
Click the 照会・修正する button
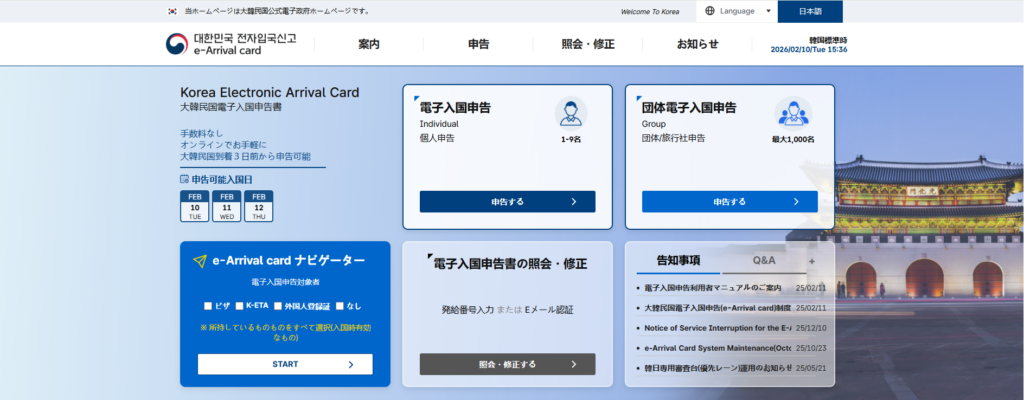tap(507, 364)
